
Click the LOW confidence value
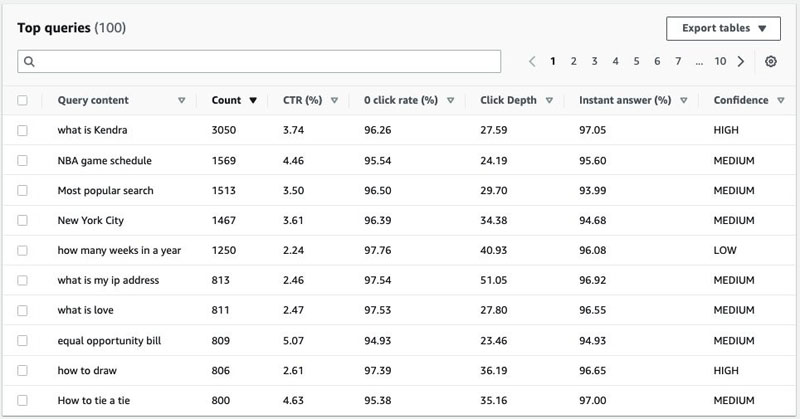pos(724,251)
